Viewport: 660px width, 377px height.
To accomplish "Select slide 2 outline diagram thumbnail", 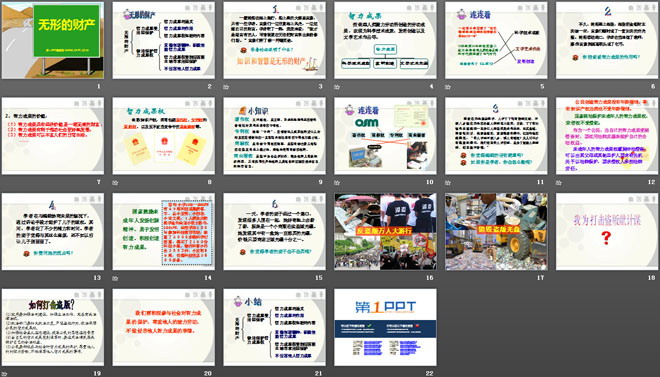I will click(164, 40).
